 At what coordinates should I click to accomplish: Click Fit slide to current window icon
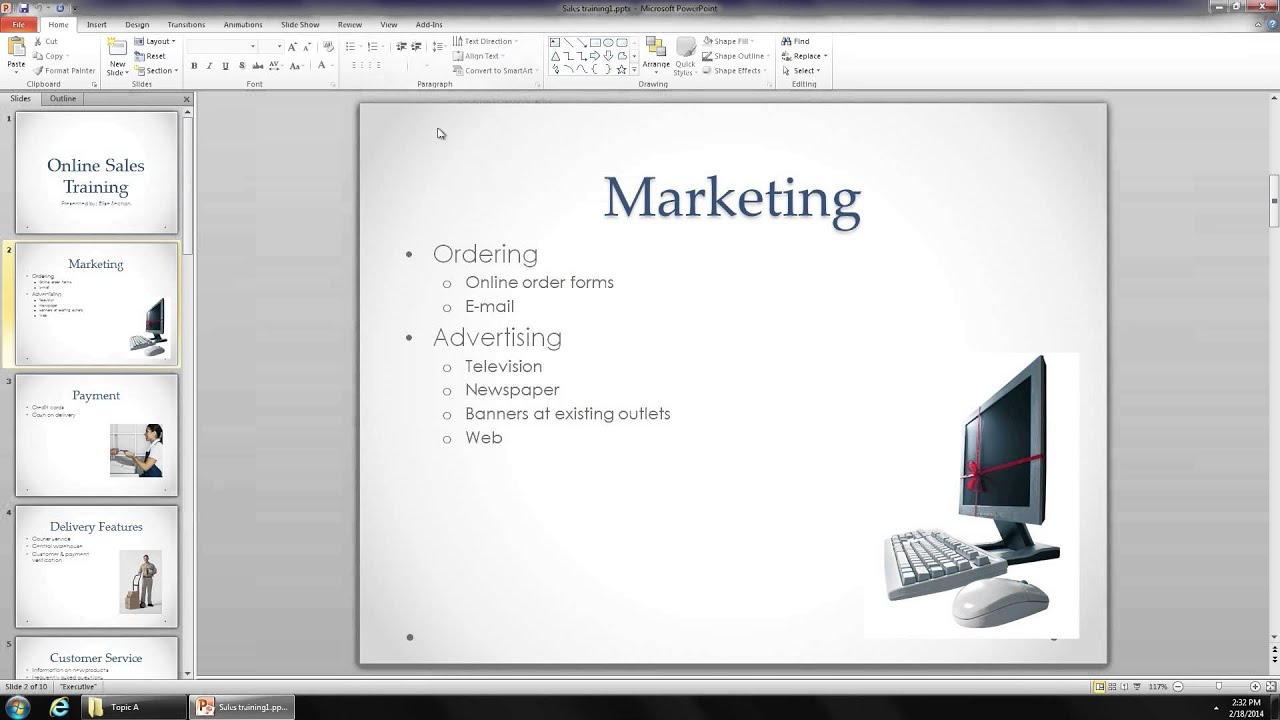(1272, 687)
